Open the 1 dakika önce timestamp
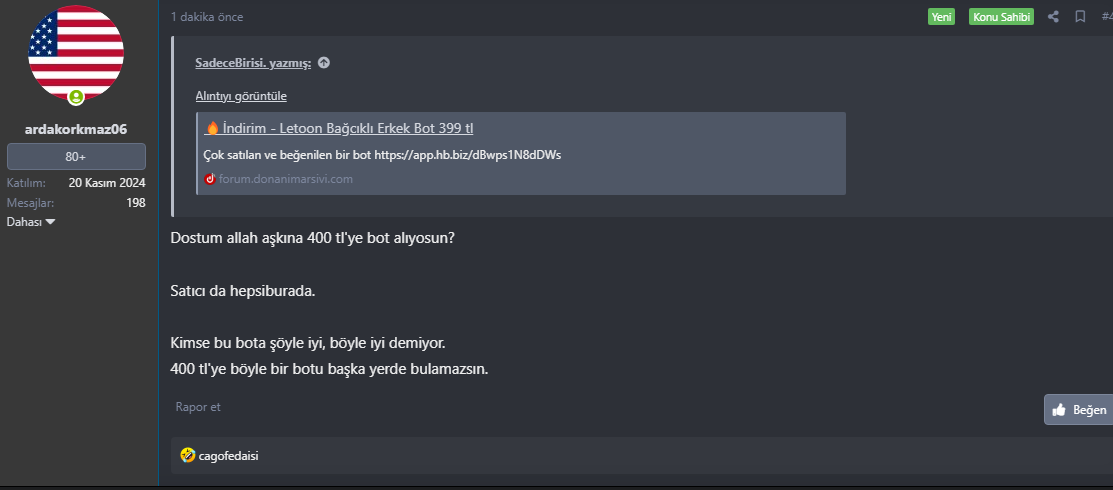Image resolution: width=1113 pixels, height=490 pixels. pos(207,17)
